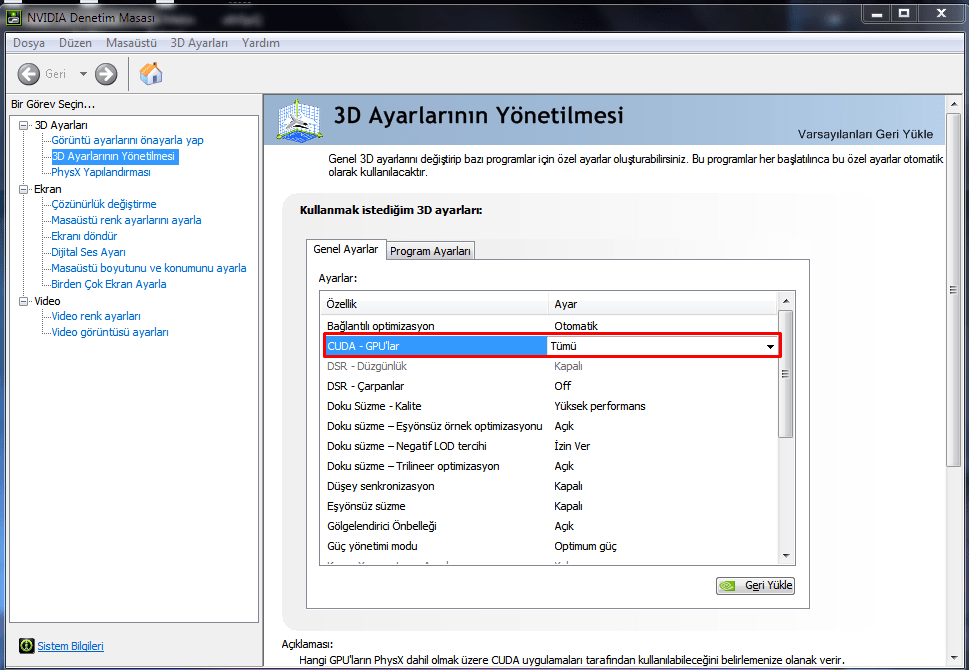
Task: Maximize the NVIDIA Denetim Masası window
Action: pos(904,13)
